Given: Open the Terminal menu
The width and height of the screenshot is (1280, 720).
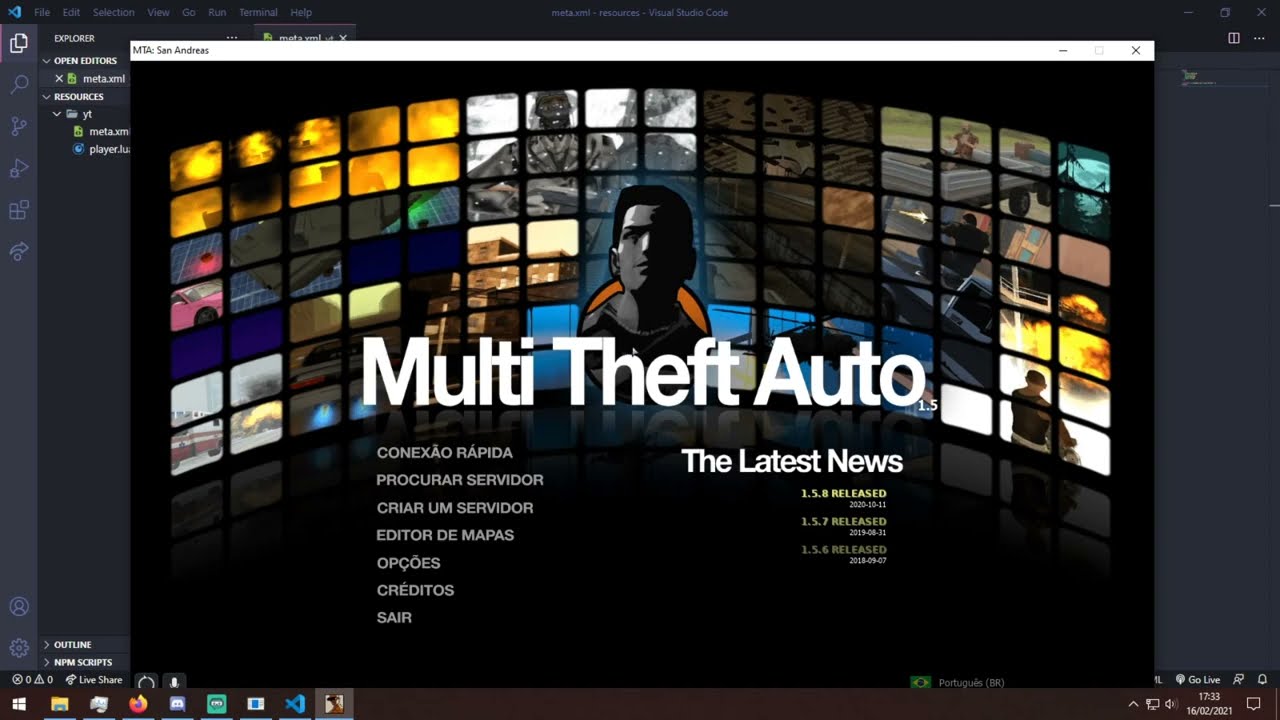Looking at the screenshot, I should pyautogui.click(x=258, y=13).
